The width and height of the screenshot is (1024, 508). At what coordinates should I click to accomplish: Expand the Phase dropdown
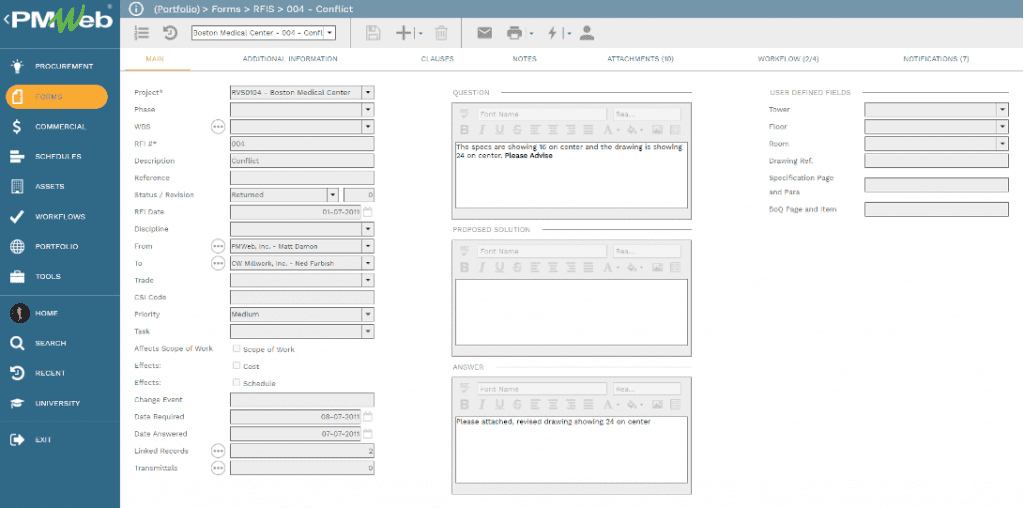368,110
